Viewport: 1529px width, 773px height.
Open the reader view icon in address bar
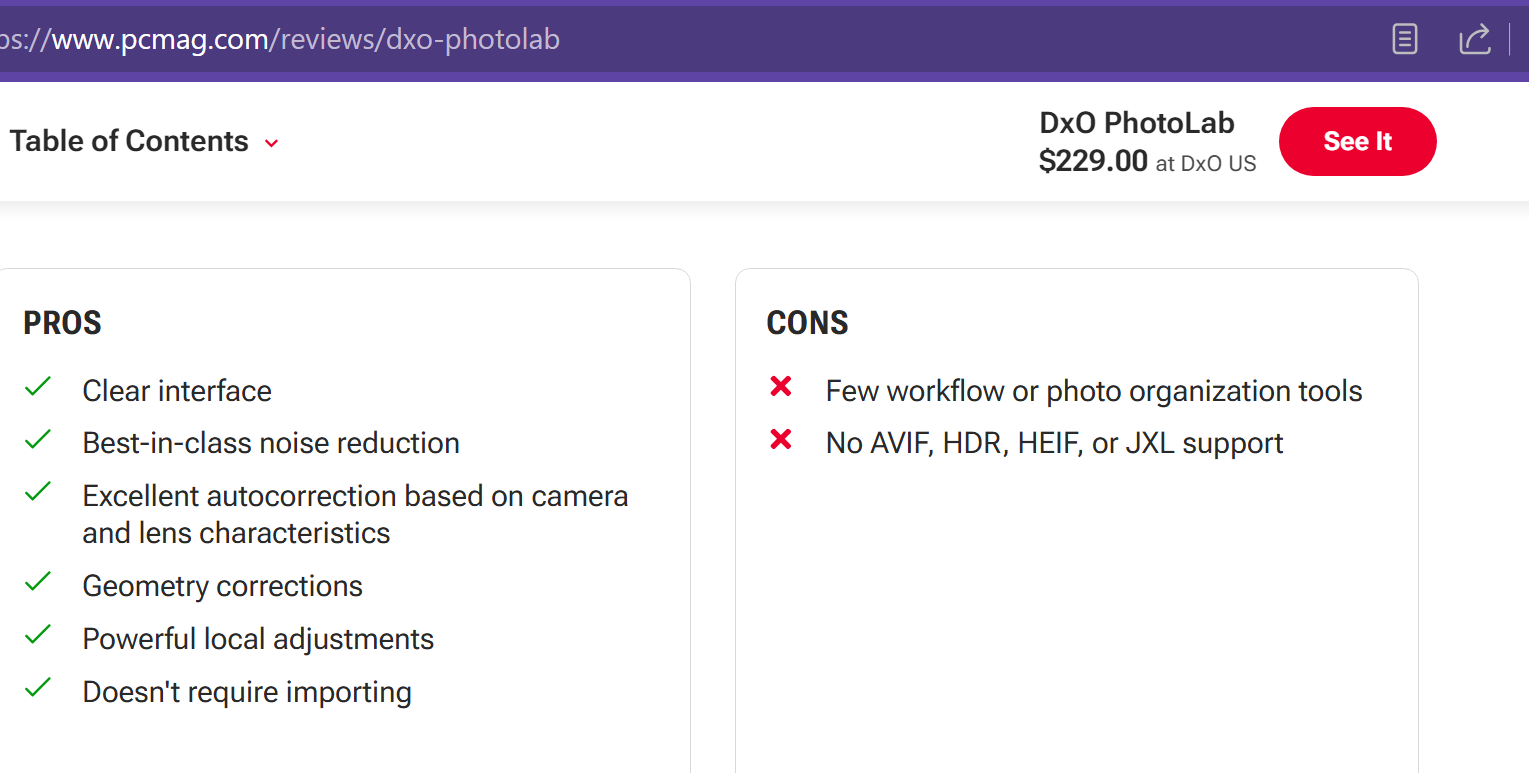tap(1405, 39)
